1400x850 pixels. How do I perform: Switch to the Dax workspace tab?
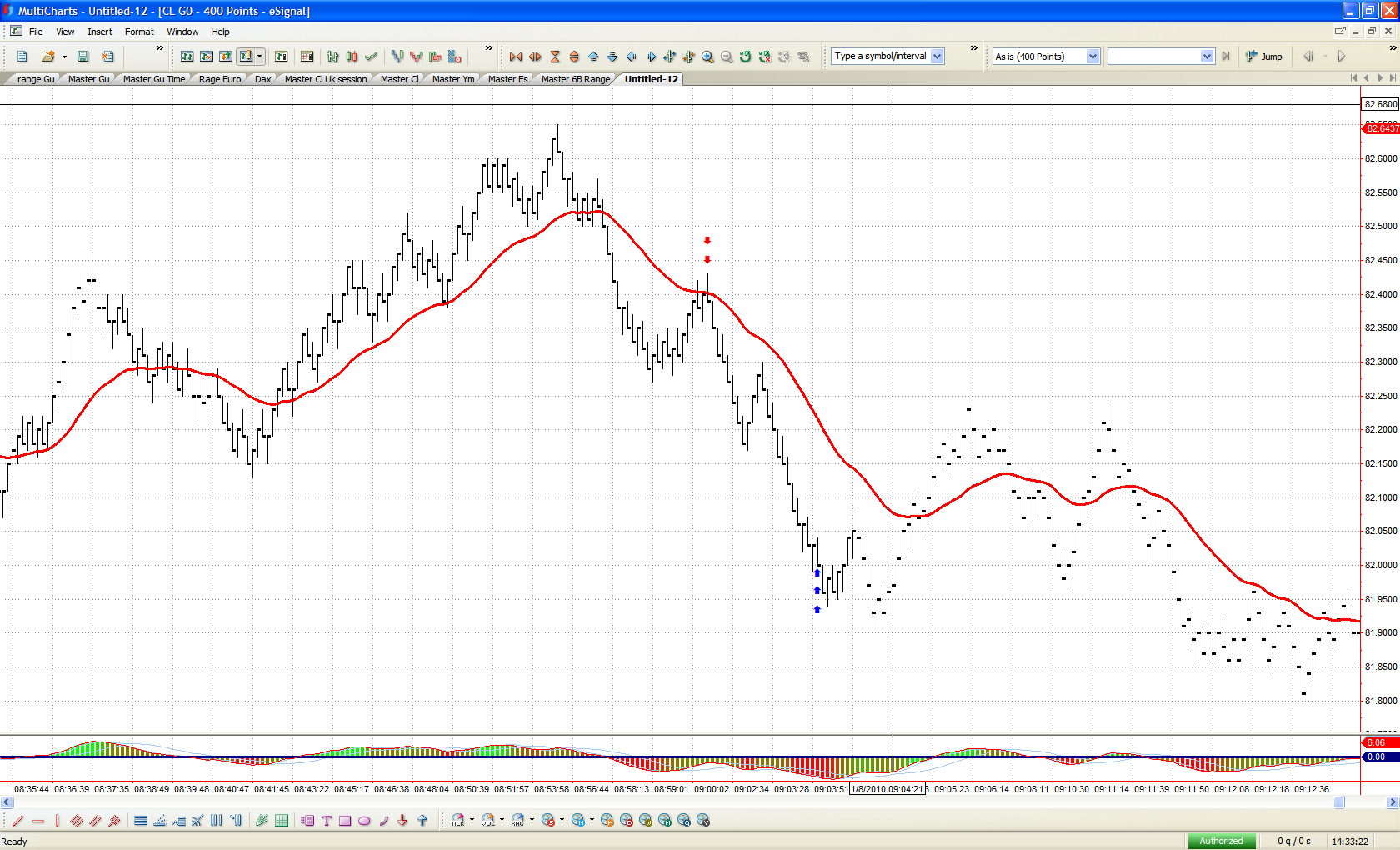pyautogui.click(x=263, y=79)
